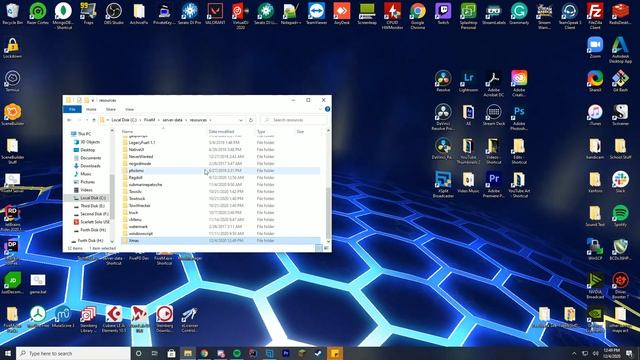This screenshot has height=360, width=640.
Task: Open the File tab in File Explorer
Action: click(x=72, y=109)
